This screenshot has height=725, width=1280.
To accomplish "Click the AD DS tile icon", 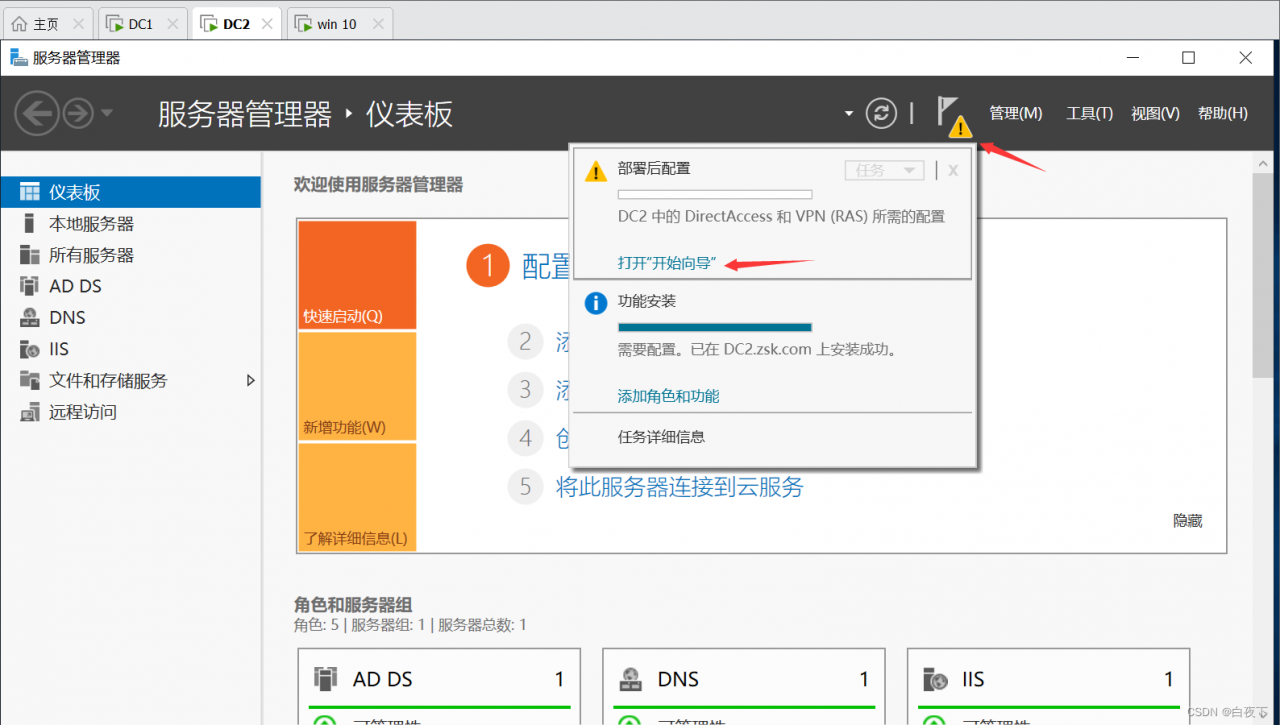I will (325, 679).
